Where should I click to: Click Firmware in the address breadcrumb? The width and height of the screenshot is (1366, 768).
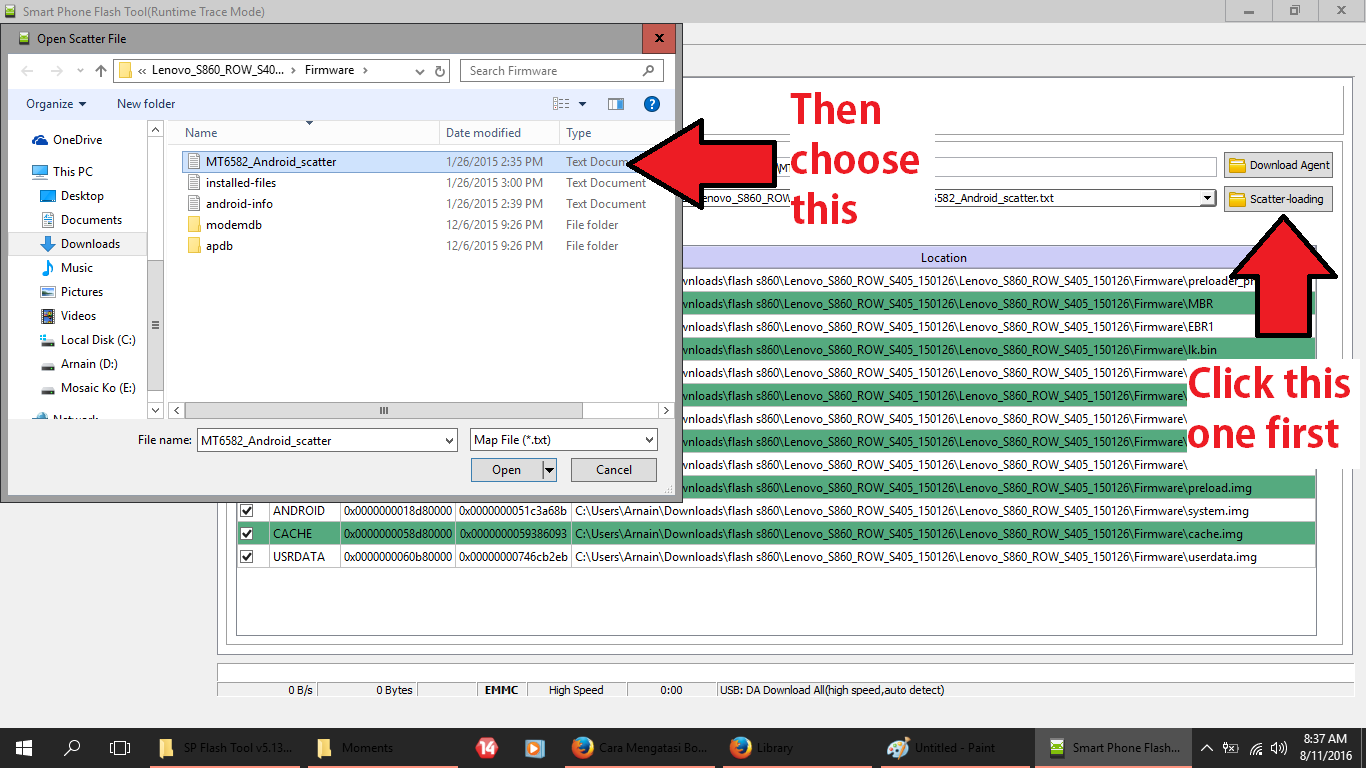[x=330, y=71]
